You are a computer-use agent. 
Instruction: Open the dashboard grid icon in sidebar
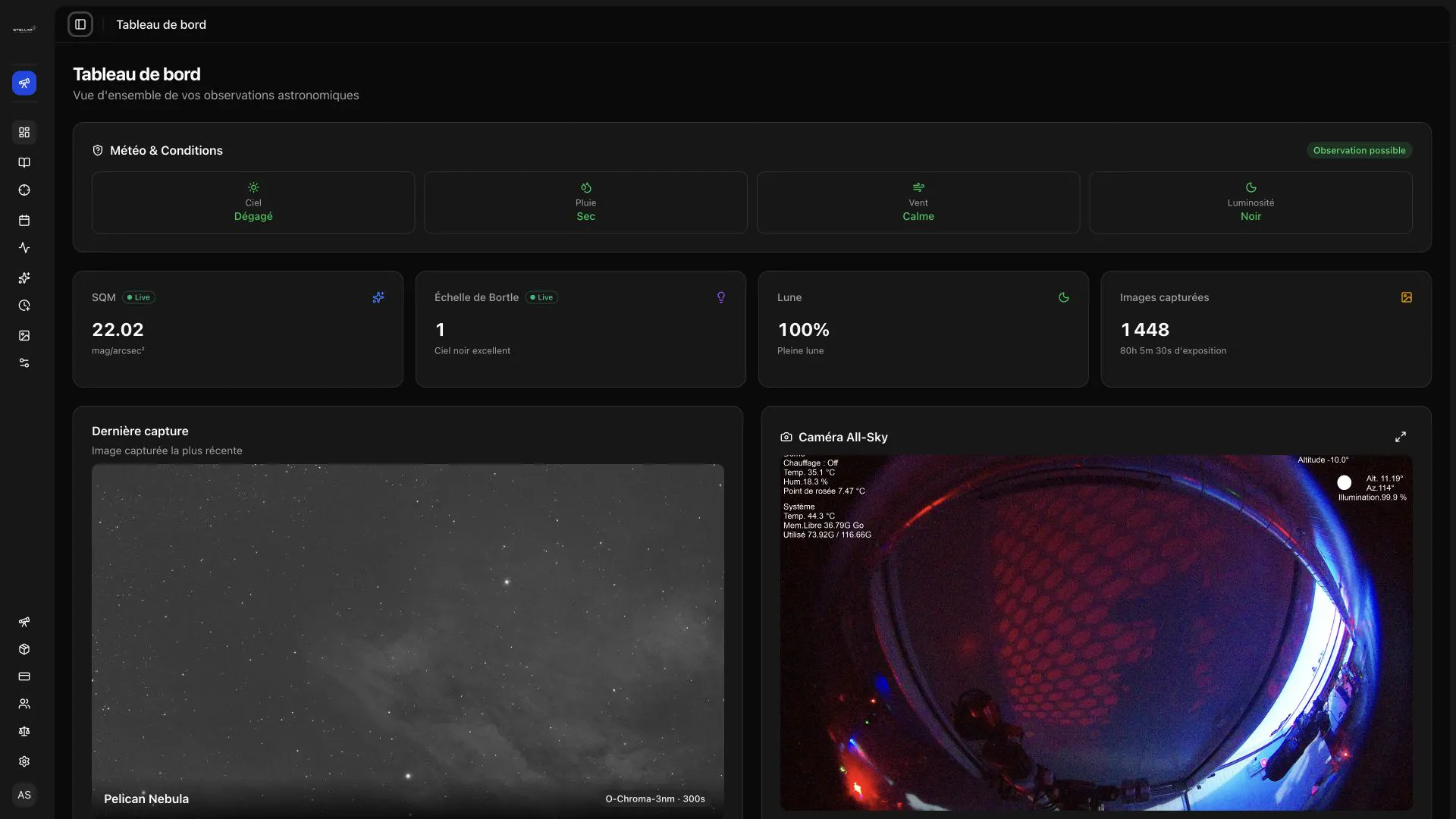[24, 133]
